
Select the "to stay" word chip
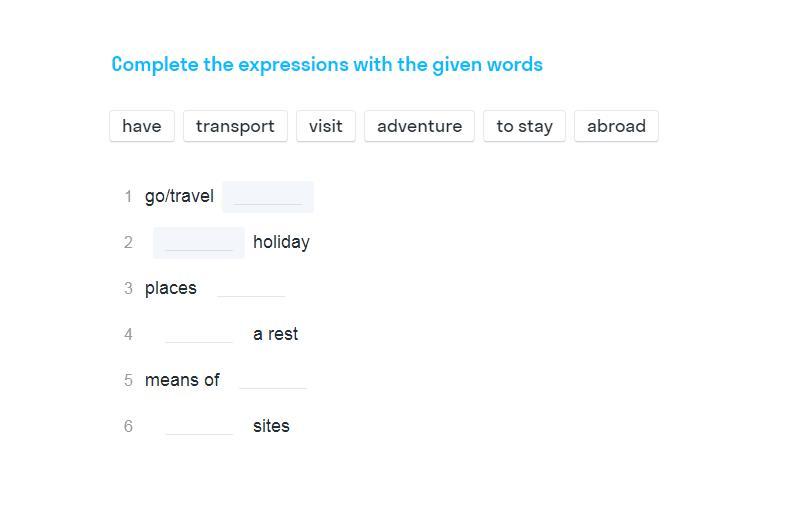click(524, 126)
